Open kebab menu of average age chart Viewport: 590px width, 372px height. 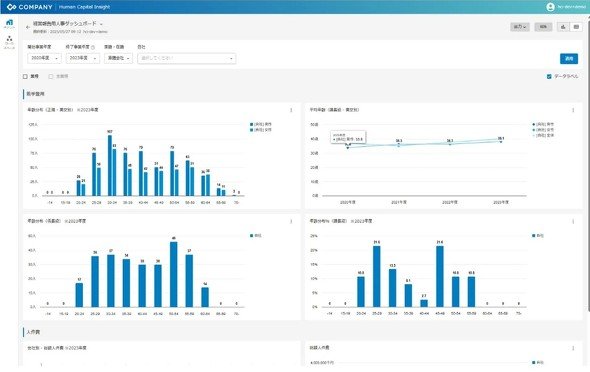pyautogui.click(x=573, y=110)
